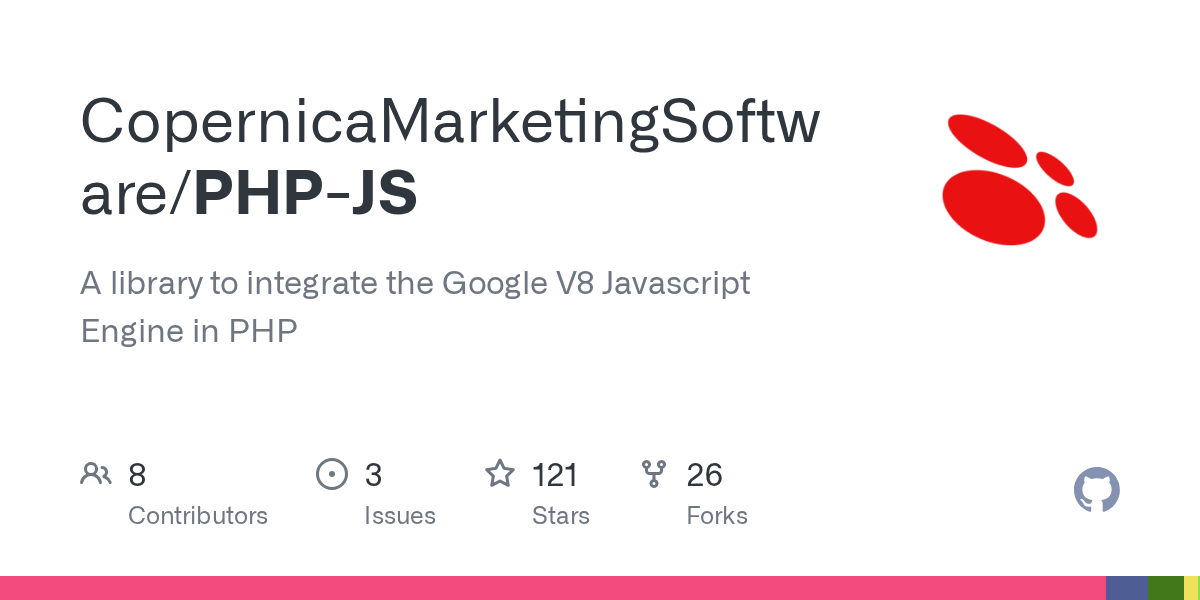Click the green language bar segment
The image size is (1200, 600).
point(1165,588)
